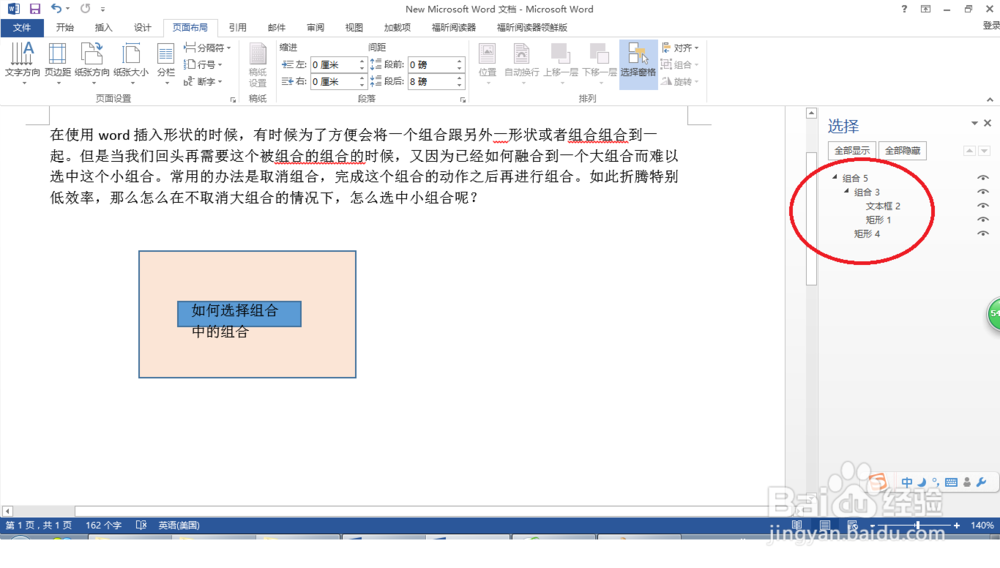Open 稿纸设置 manuscript paper settings
Image resolution: width=1000 pixels, height=568 pixels.
258,64
